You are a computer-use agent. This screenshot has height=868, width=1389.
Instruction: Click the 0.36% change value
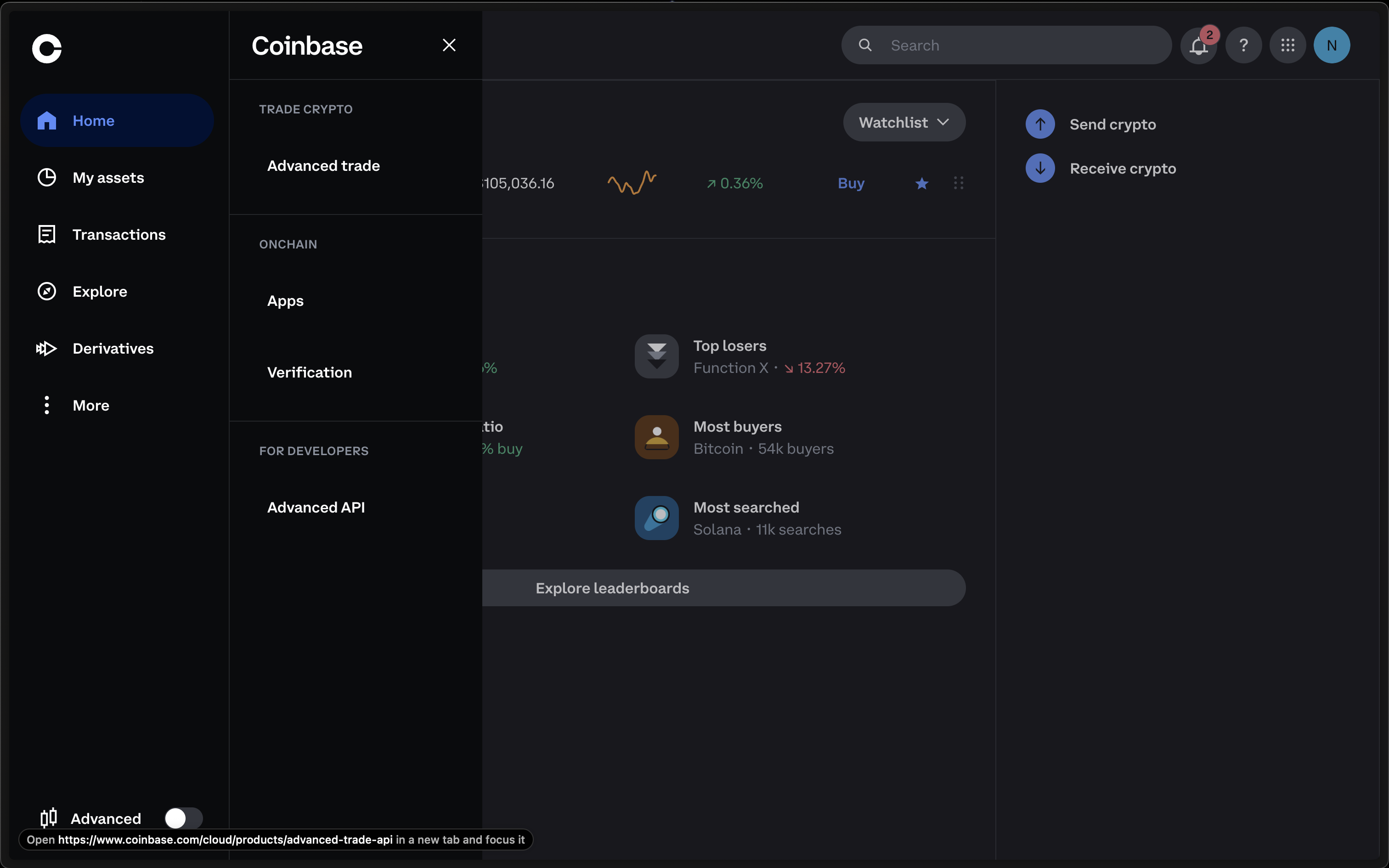[734, 183]
